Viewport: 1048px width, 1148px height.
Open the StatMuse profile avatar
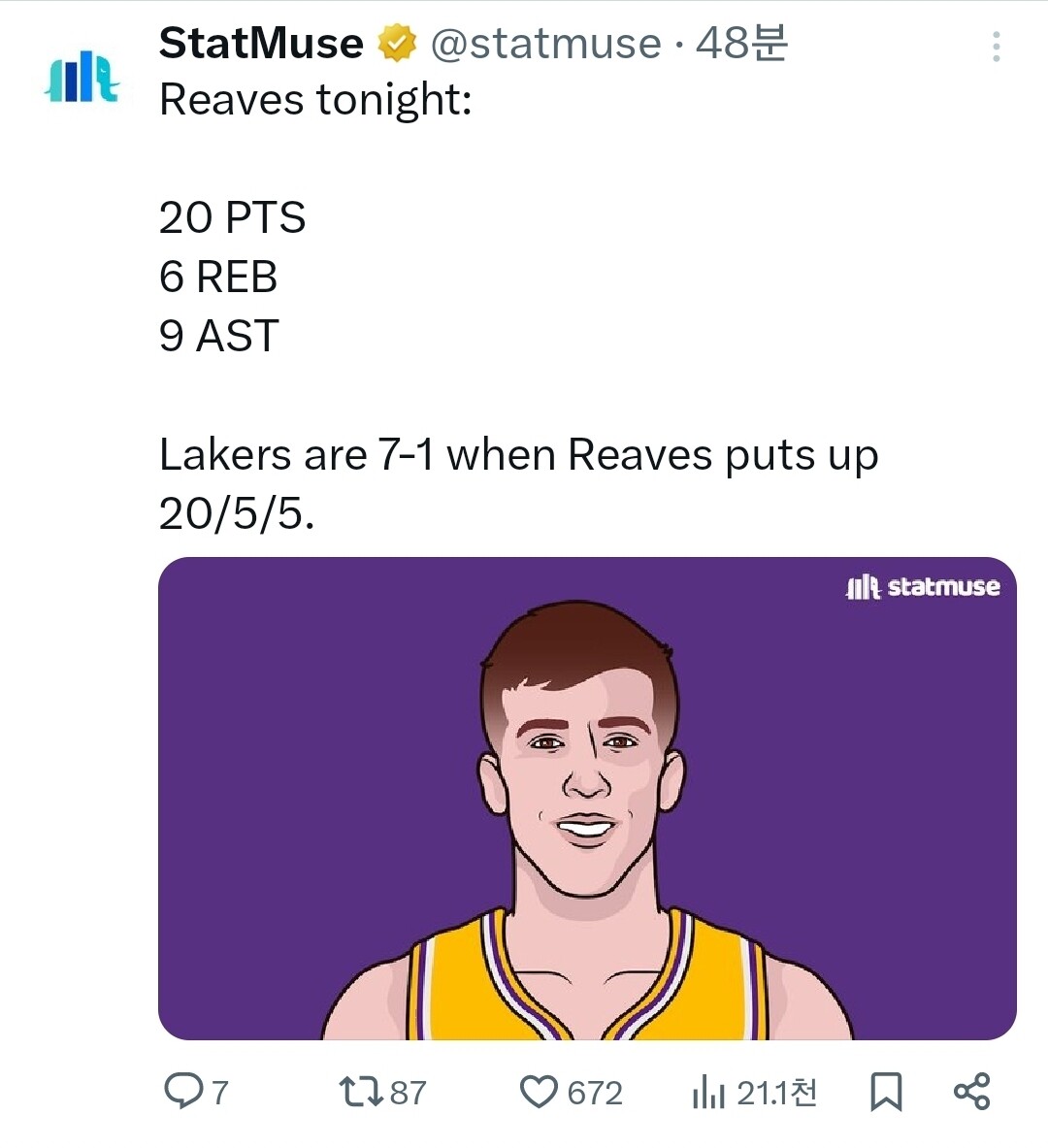coord(82,77)
